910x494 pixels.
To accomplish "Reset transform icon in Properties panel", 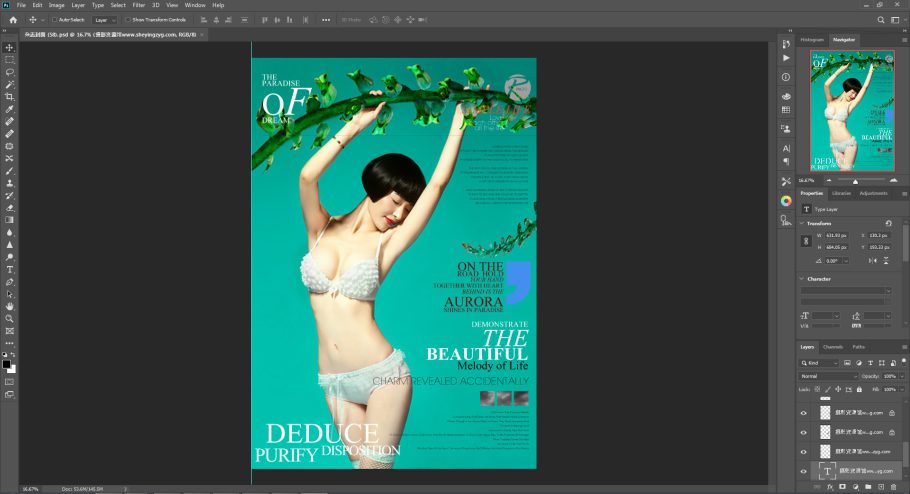I will point(888,223).
